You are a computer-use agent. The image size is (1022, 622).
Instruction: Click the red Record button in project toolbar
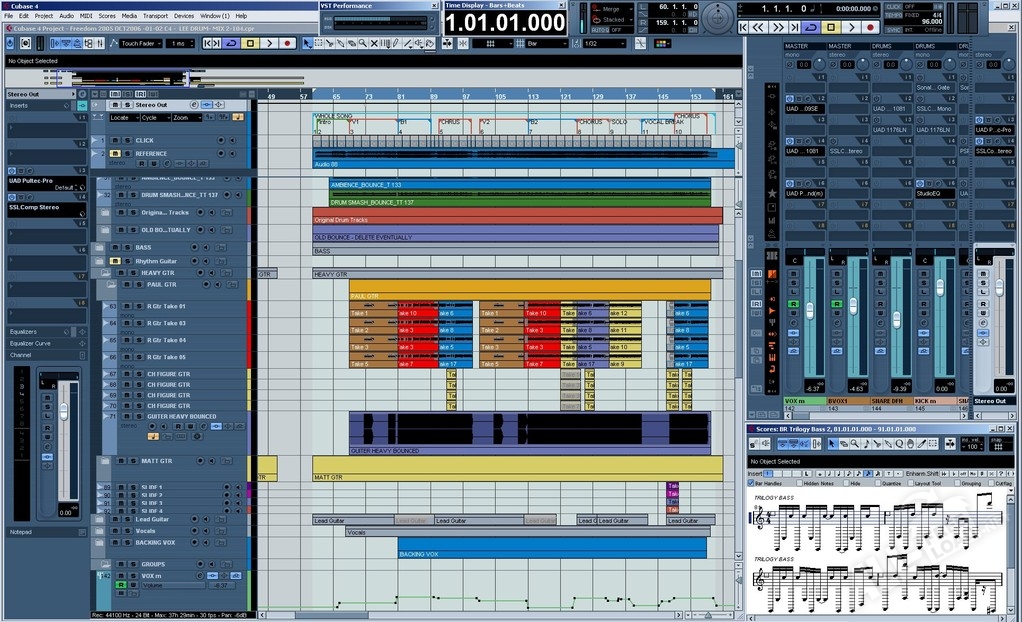click(x=288, y=44)
